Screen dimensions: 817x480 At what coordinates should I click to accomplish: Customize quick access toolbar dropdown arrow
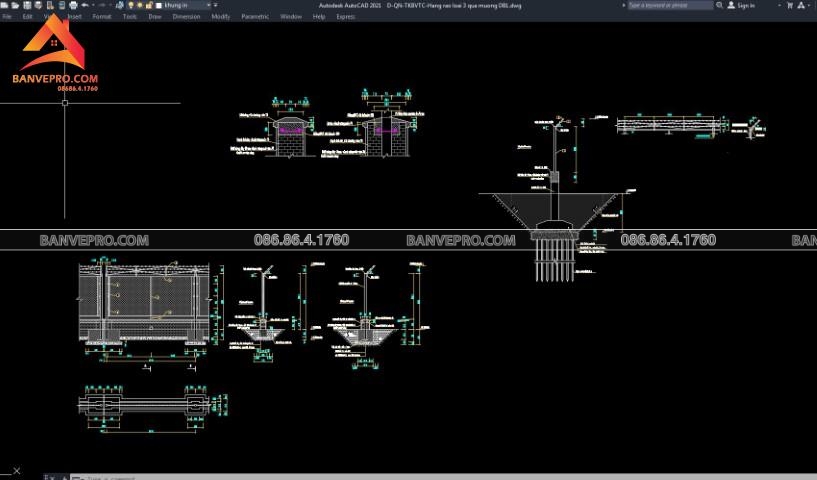point(216,5)
